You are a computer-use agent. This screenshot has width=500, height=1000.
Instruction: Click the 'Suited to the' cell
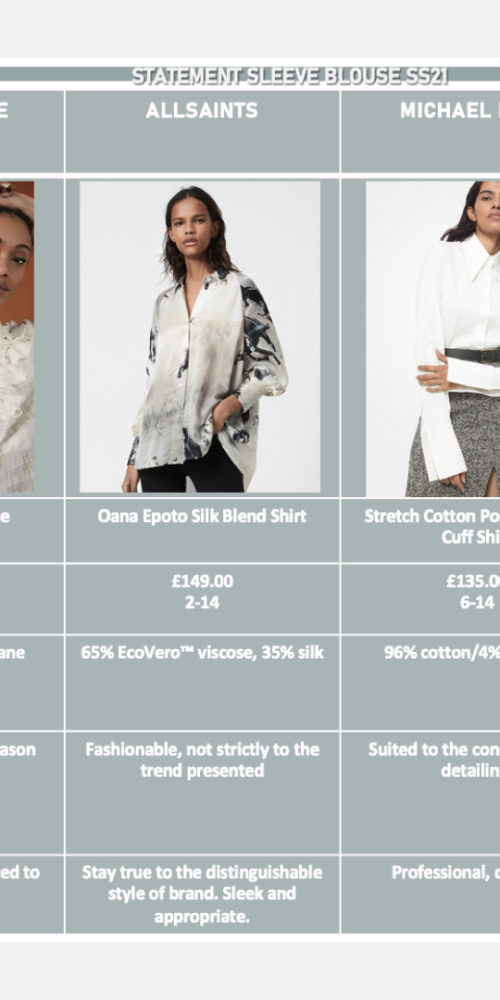pyautogui.click(x=421, y=793)
